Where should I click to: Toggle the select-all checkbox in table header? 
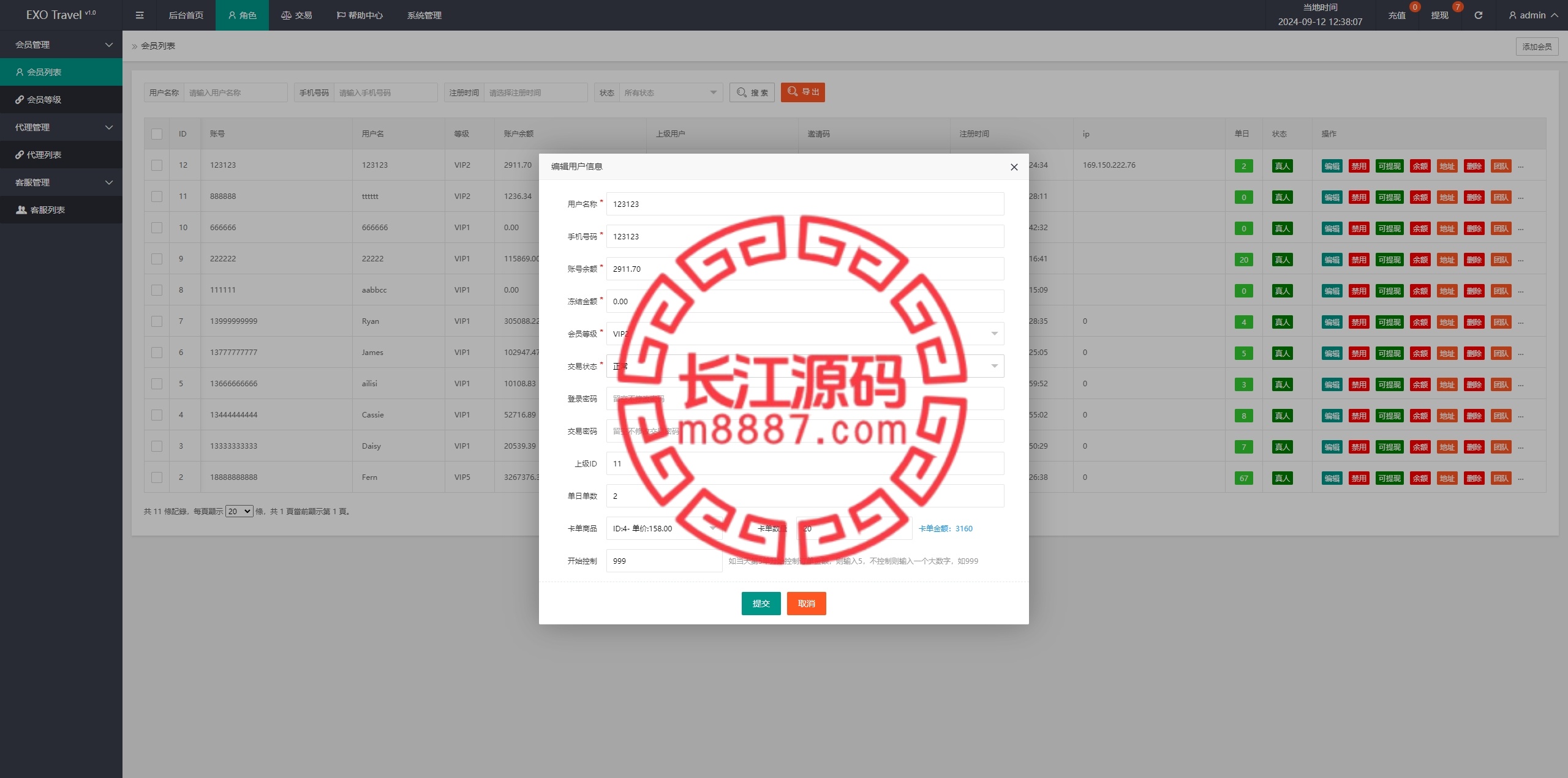point(157,134)
